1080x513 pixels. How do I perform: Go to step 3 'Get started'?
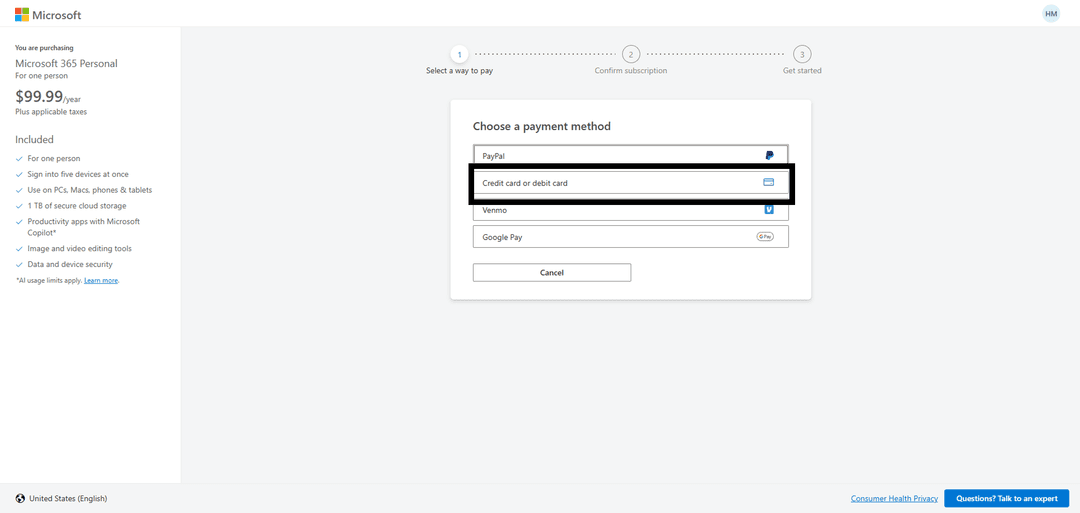[x=802, y=55]
